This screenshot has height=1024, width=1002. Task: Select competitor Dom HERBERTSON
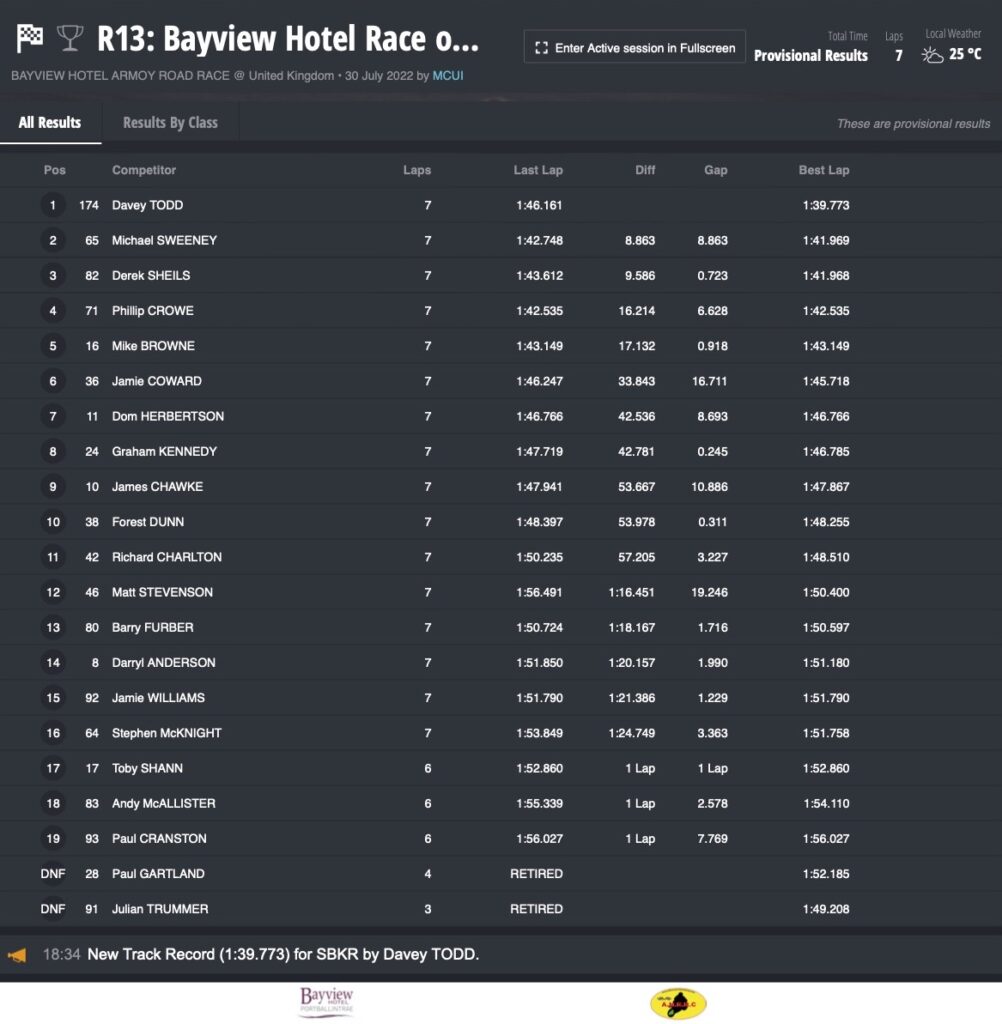(x=168, y=417)
